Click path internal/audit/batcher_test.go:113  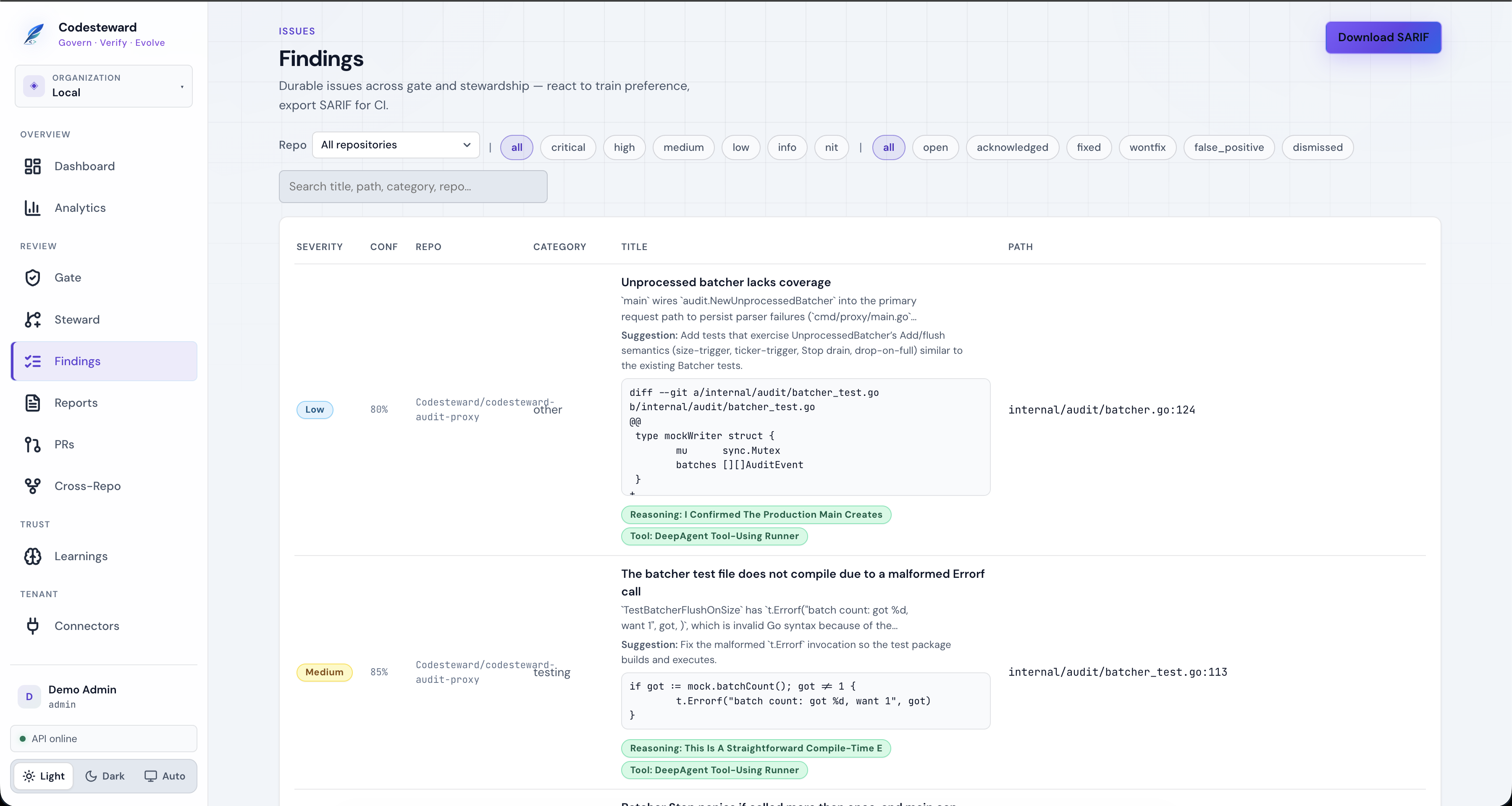point(1118,672)
